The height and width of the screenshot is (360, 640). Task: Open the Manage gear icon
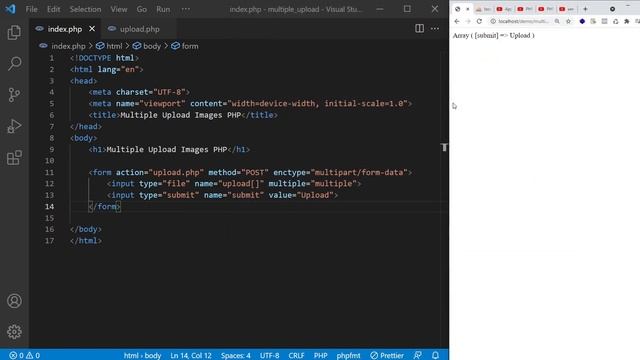point(14,332)
